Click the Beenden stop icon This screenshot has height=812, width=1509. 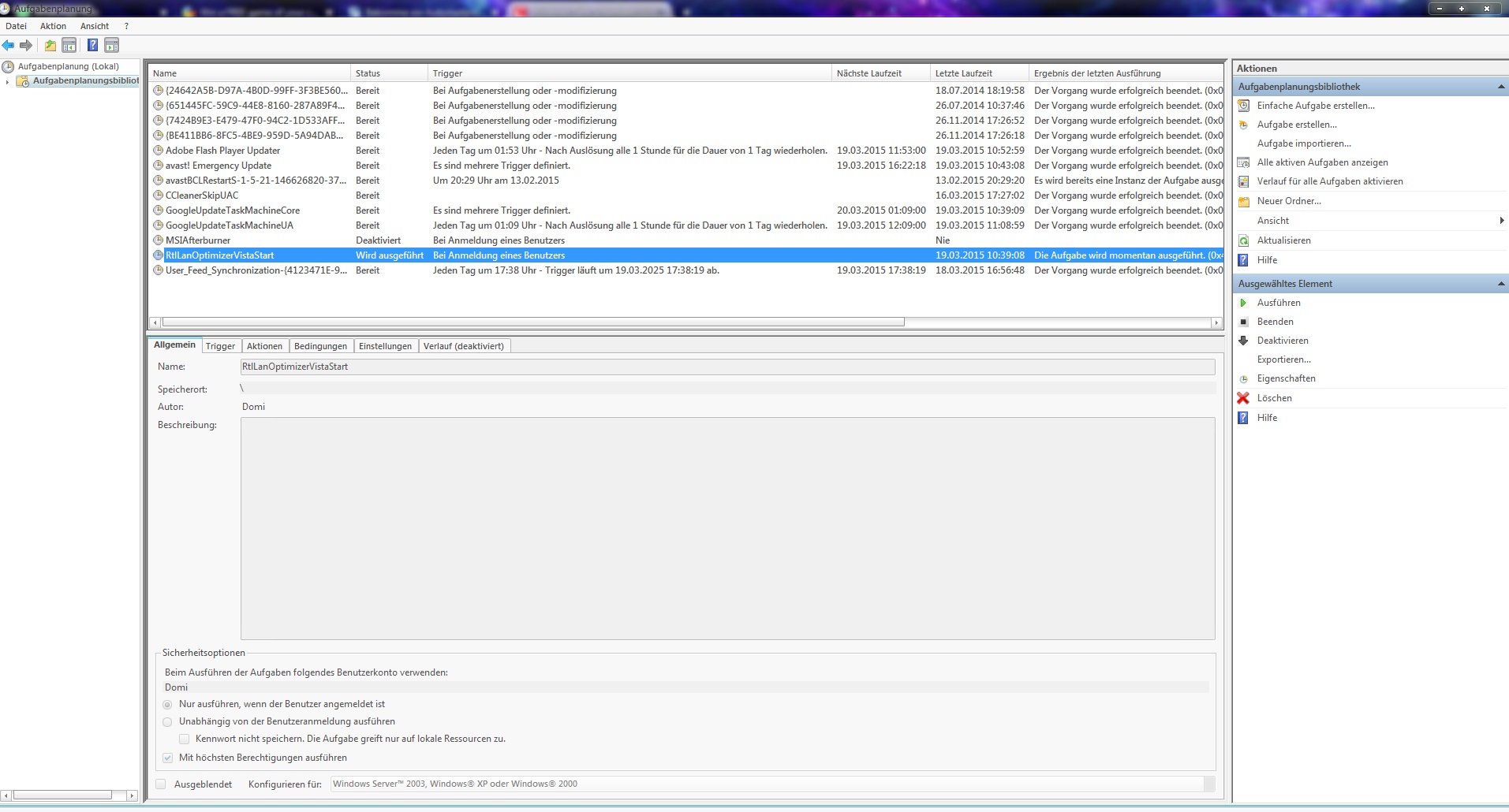click(1244, 322)
